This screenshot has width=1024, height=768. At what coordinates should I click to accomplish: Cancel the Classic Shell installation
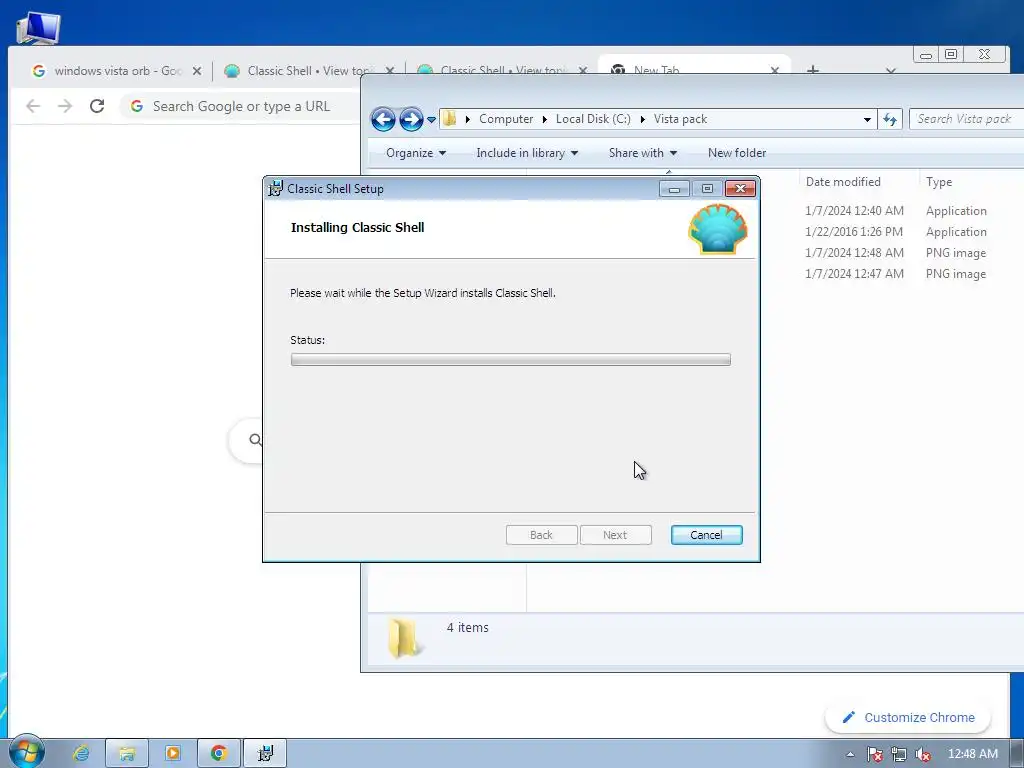tap(706, 535)
